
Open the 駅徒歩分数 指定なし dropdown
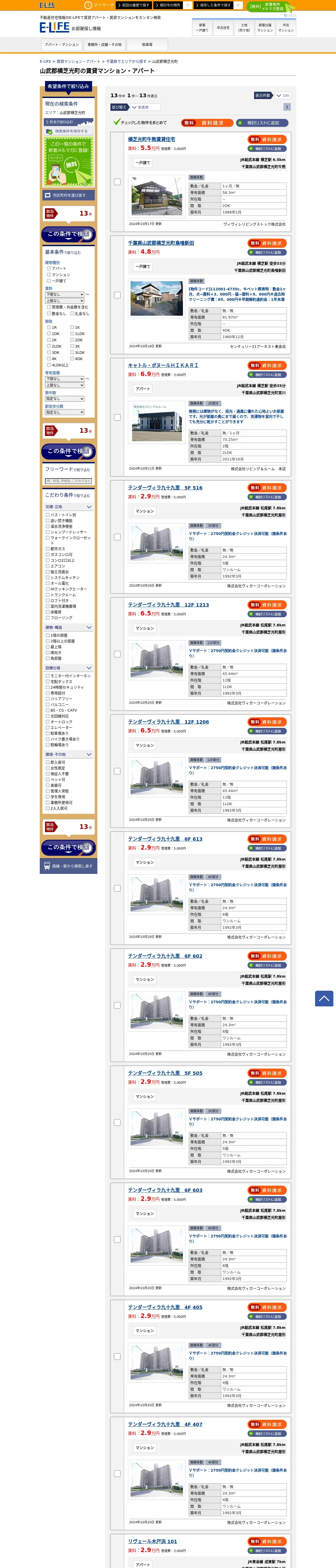click(65, 412)
